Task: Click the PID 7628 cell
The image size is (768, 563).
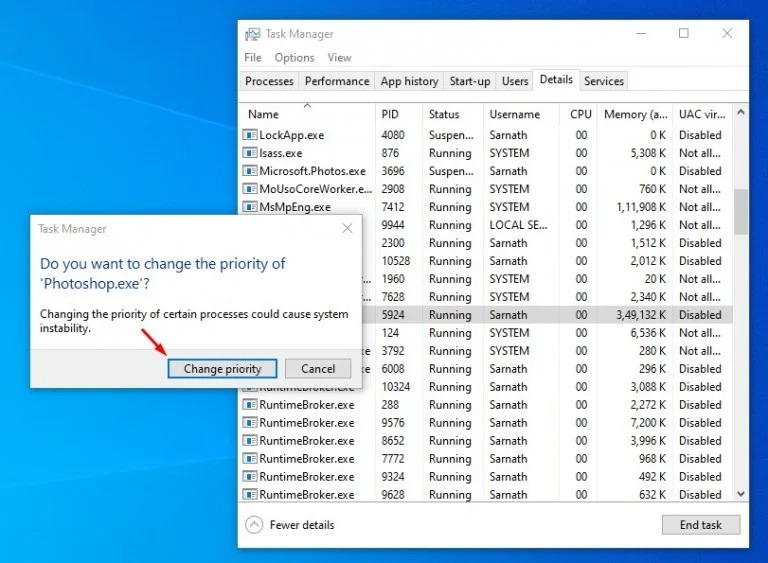Action: 393,297
